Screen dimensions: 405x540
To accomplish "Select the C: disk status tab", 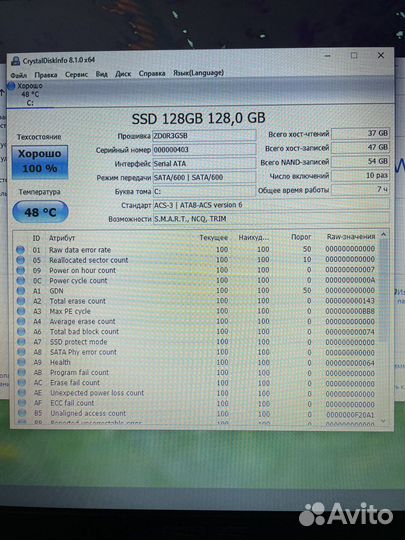I will (x=29, y=94).
